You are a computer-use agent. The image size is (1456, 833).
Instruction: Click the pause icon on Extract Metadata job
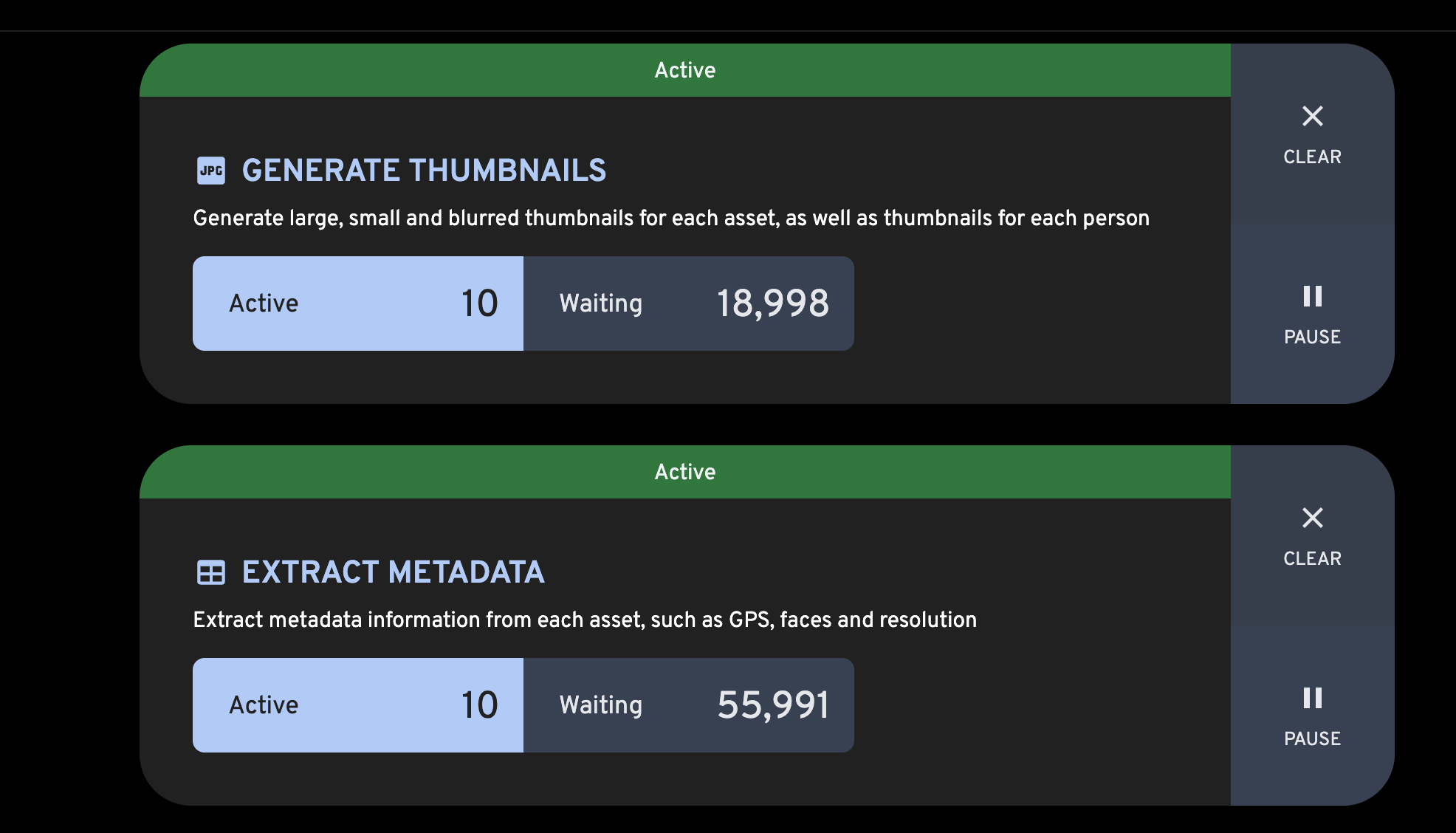point(1312,699)
